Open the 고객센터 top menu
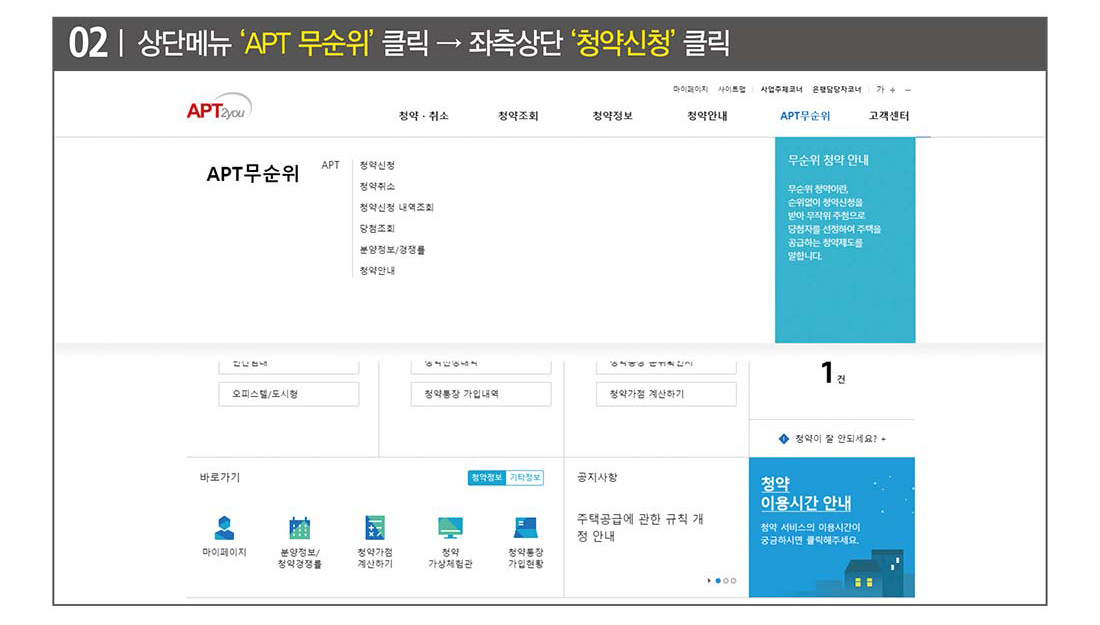 889,116
